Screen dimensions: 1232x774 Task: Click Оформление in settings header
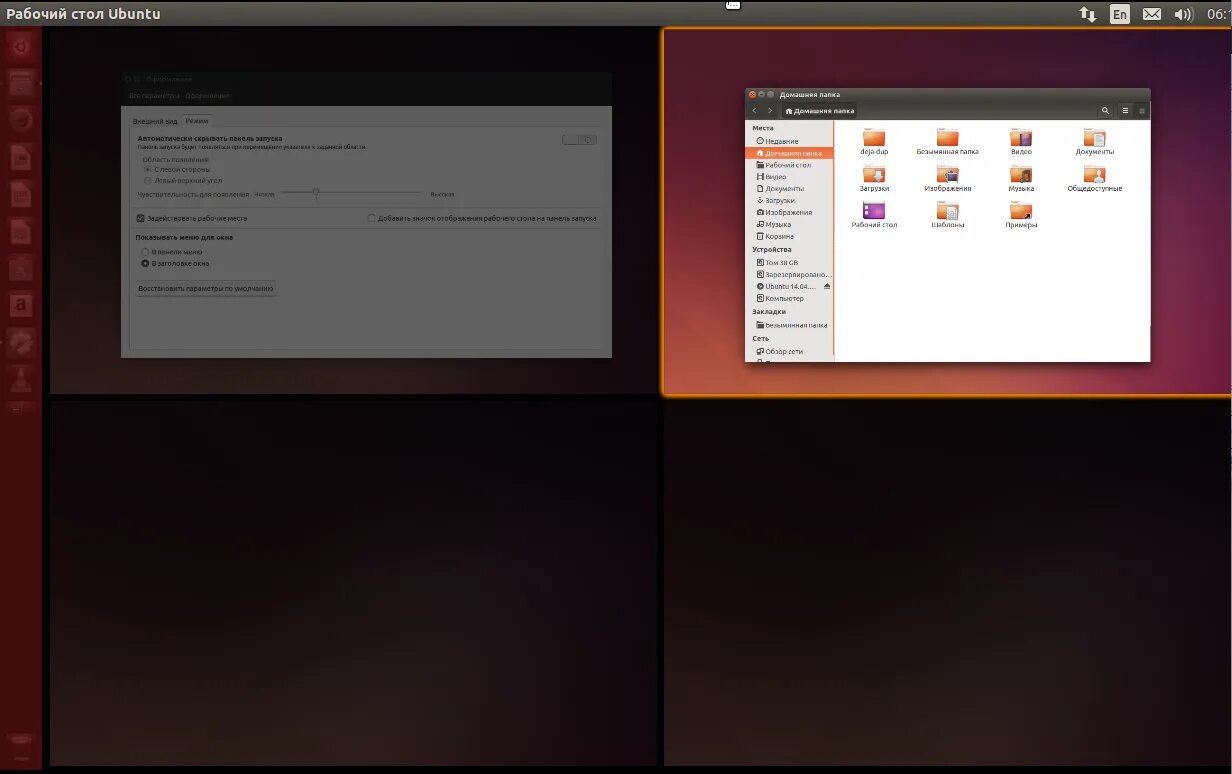[208, 96]
